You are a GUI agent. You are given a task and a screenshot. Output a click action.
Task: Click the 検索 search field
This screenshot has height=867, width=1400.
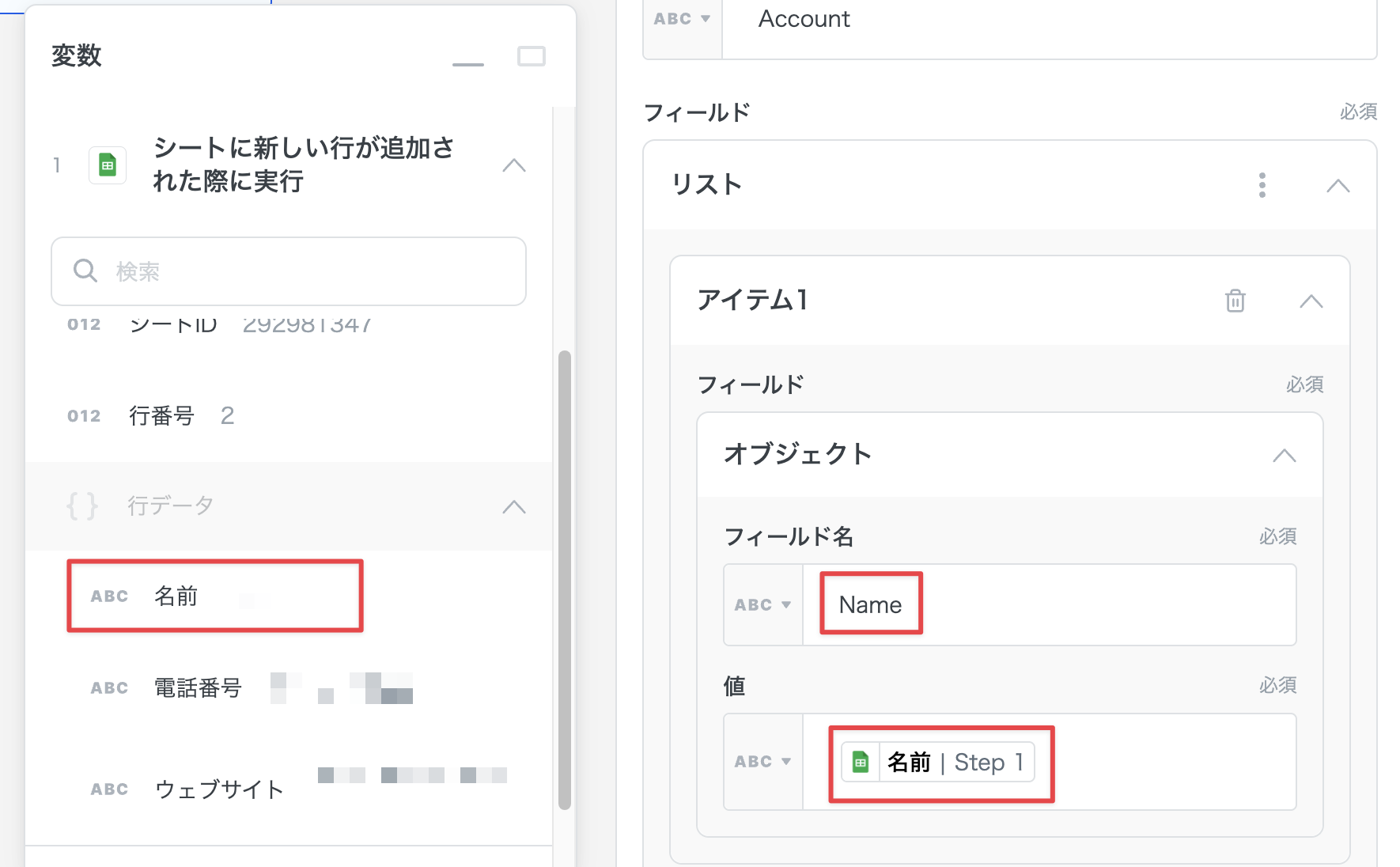pyautogui.click(x=308, y=271)
